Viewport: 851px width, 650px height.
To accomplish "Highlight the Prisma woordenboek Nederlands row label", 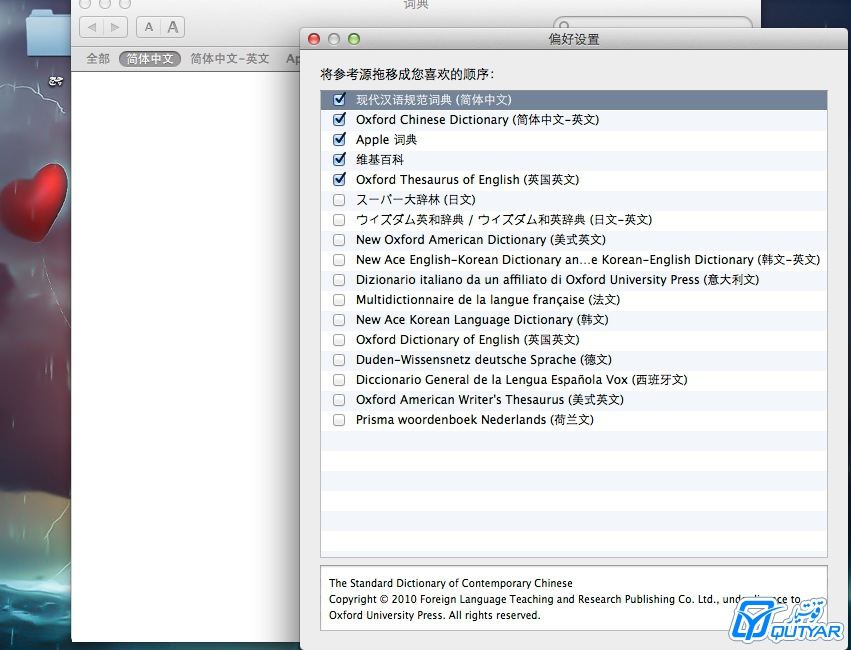I will pyautogui.click(x=475, y=420).
